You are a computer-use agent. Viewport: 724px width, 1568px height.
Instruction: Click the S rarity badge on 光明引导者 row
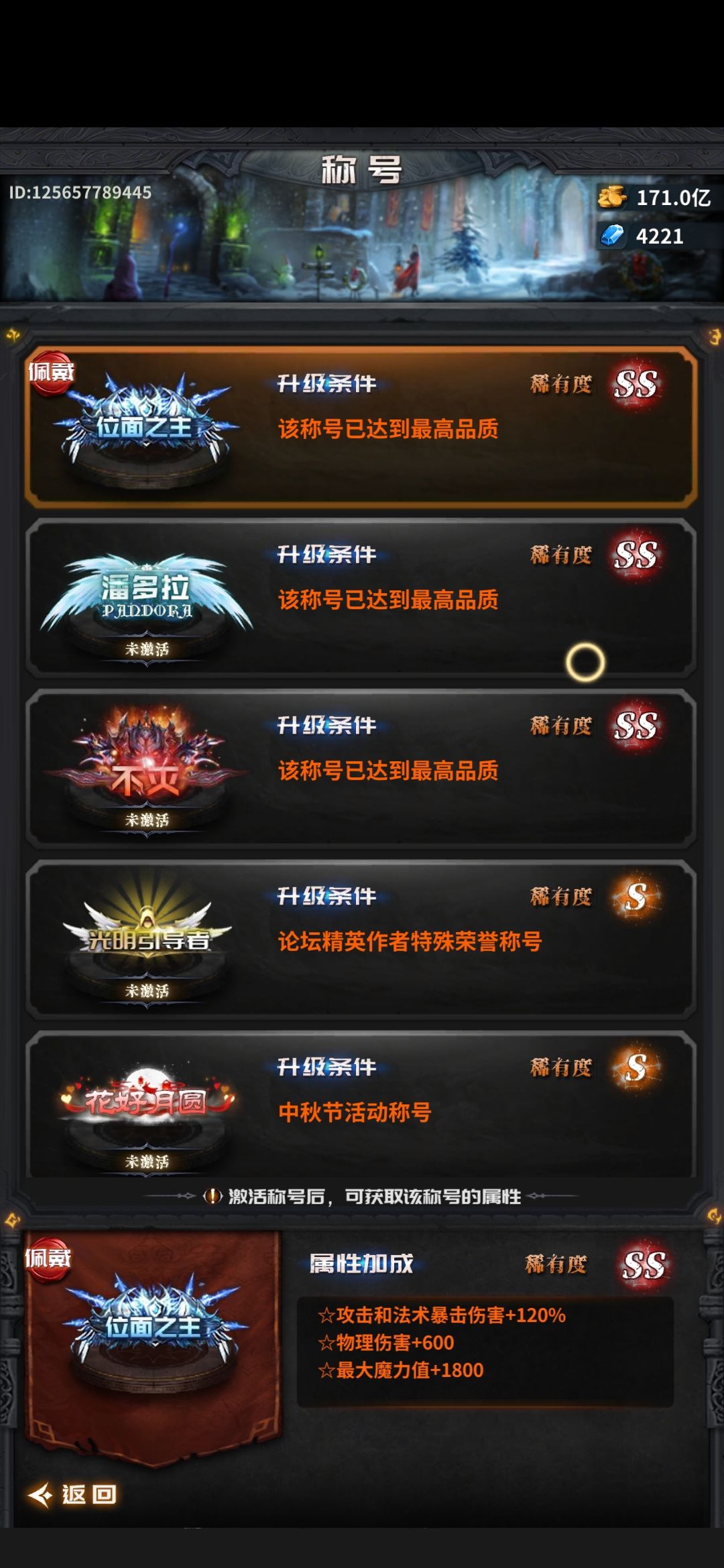click(x=636, y=897)
